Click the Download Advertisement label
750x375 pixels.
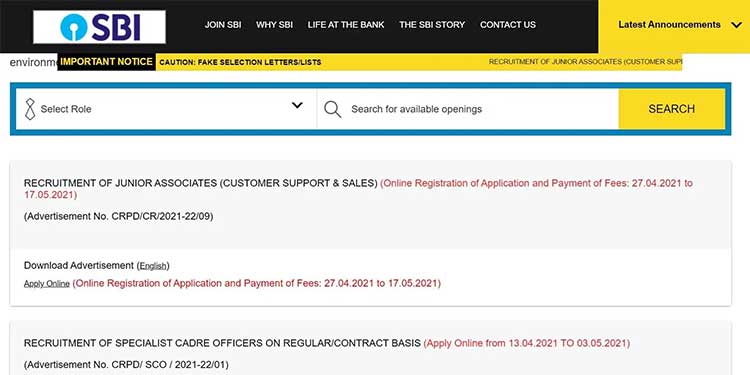79,265
